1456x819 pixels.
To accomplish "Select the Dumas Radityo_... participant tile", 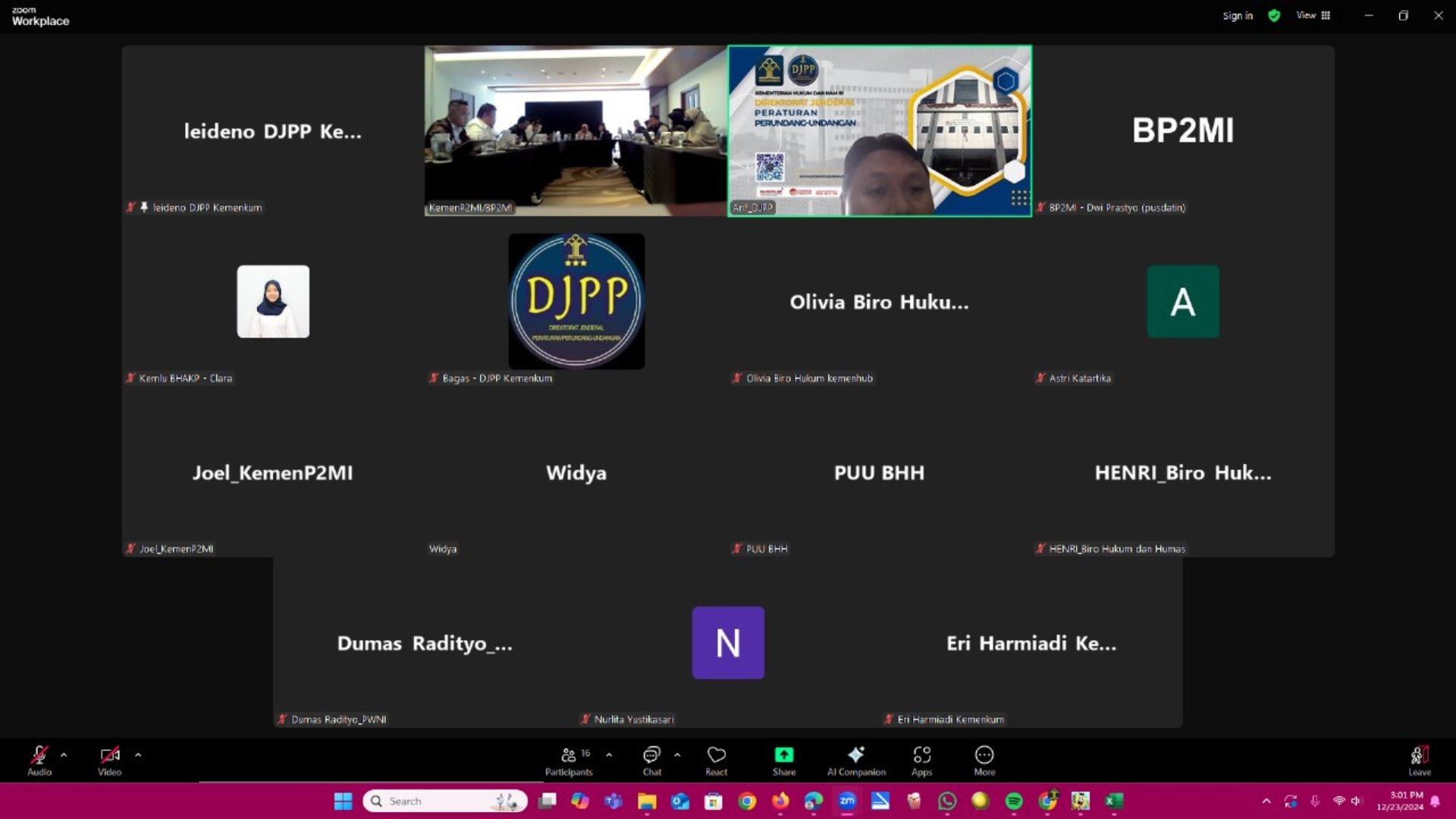I will coord(425,643).
